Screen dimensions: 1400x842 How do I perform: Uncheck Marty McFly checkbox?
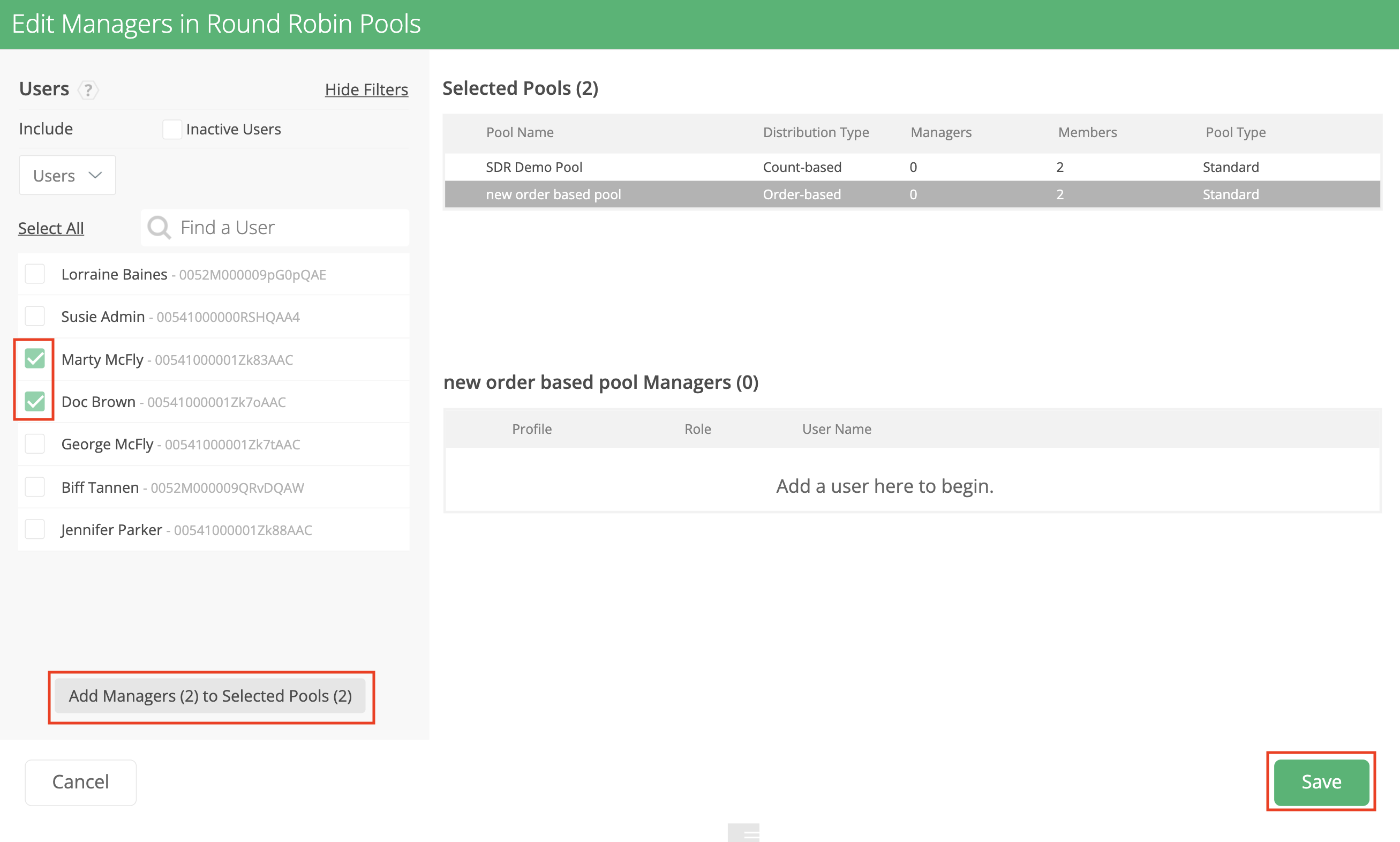click(x=35, y=358)
